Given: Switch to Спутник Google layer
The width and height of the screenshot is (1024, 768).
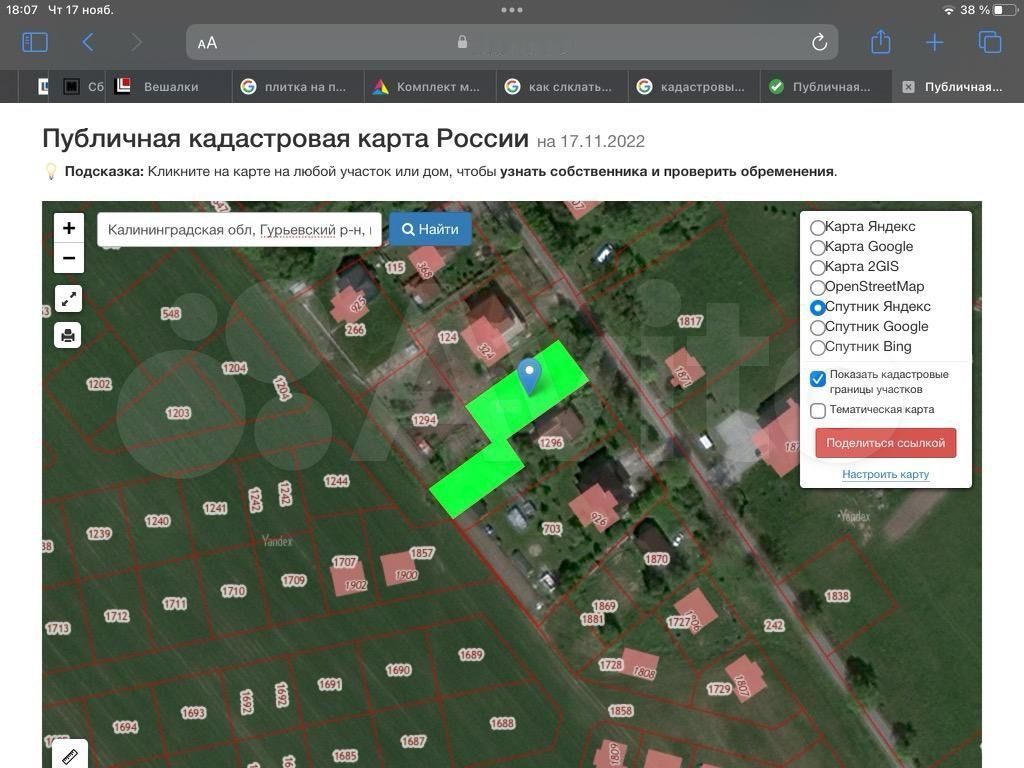Looking at the screenshot, I should click(x=817, y=327).
